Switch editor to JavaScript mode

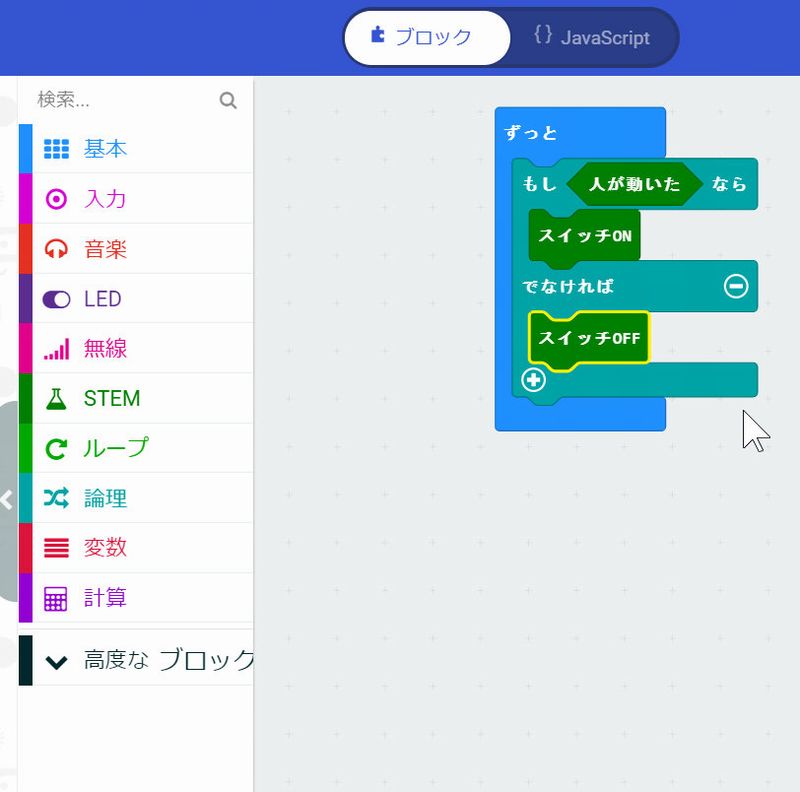click(592, 38)
